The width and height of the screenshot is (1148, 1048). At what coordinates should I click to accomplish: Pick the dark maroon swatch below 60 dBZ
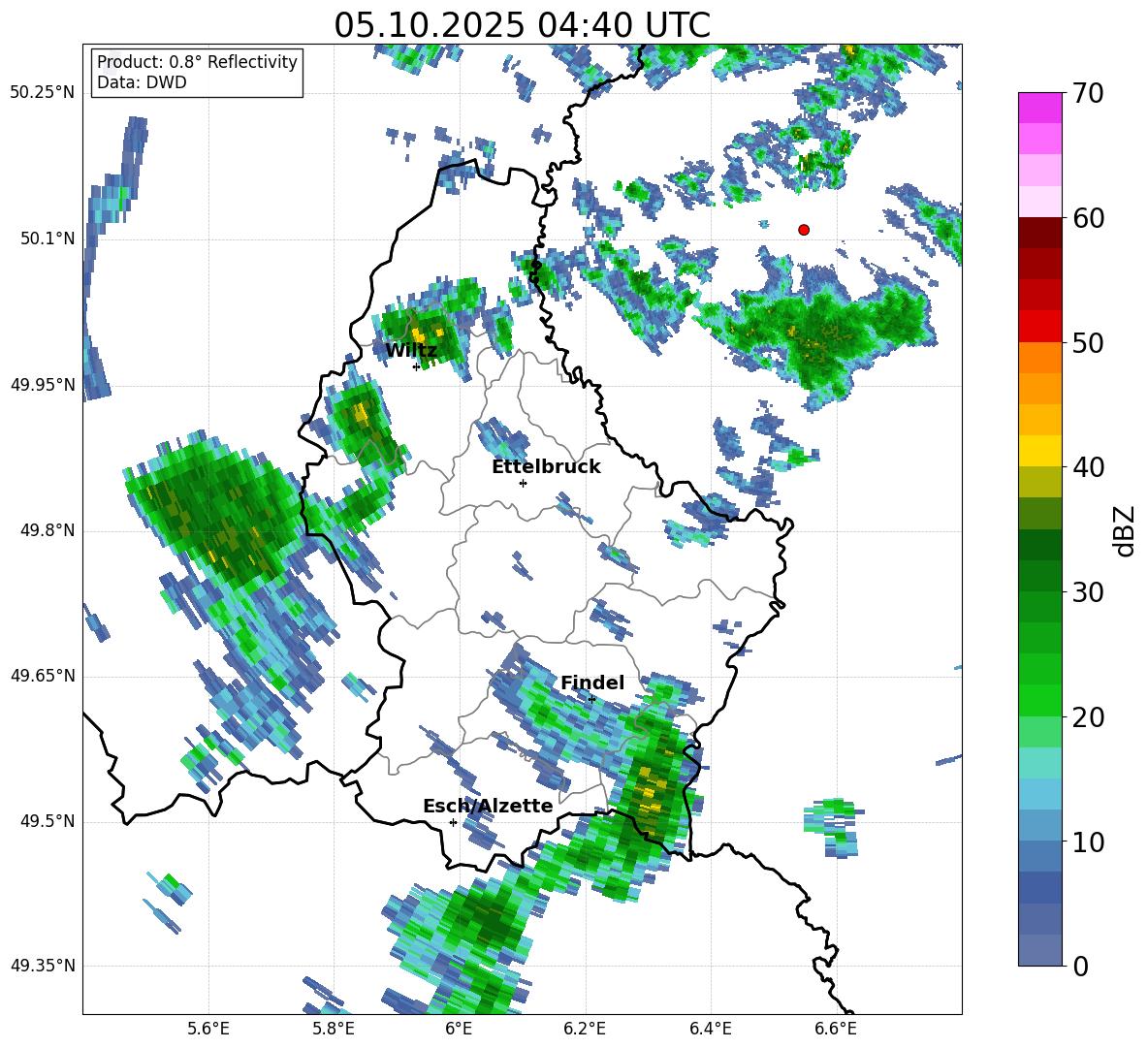pos(1039,234)
